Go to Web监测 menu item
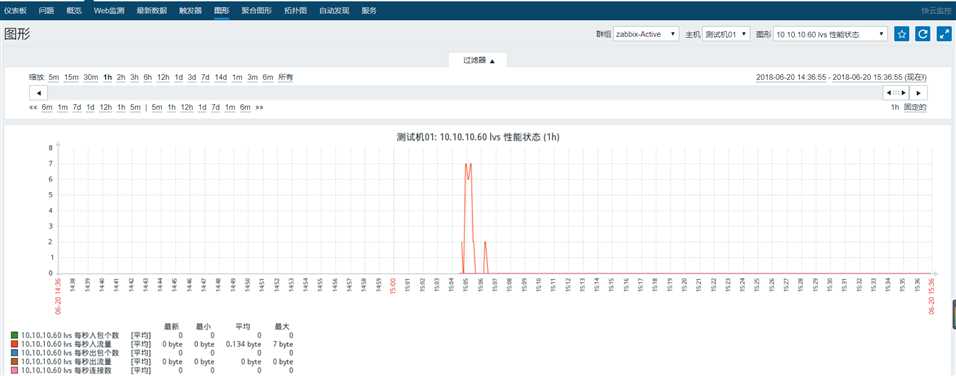 tap(109, 10)
